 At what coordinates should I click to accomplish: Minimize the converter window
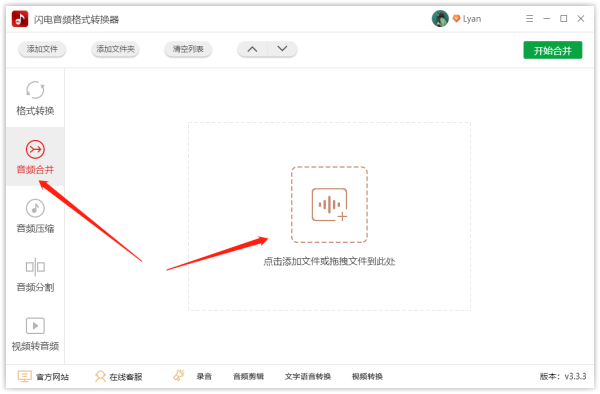point(546,18)
